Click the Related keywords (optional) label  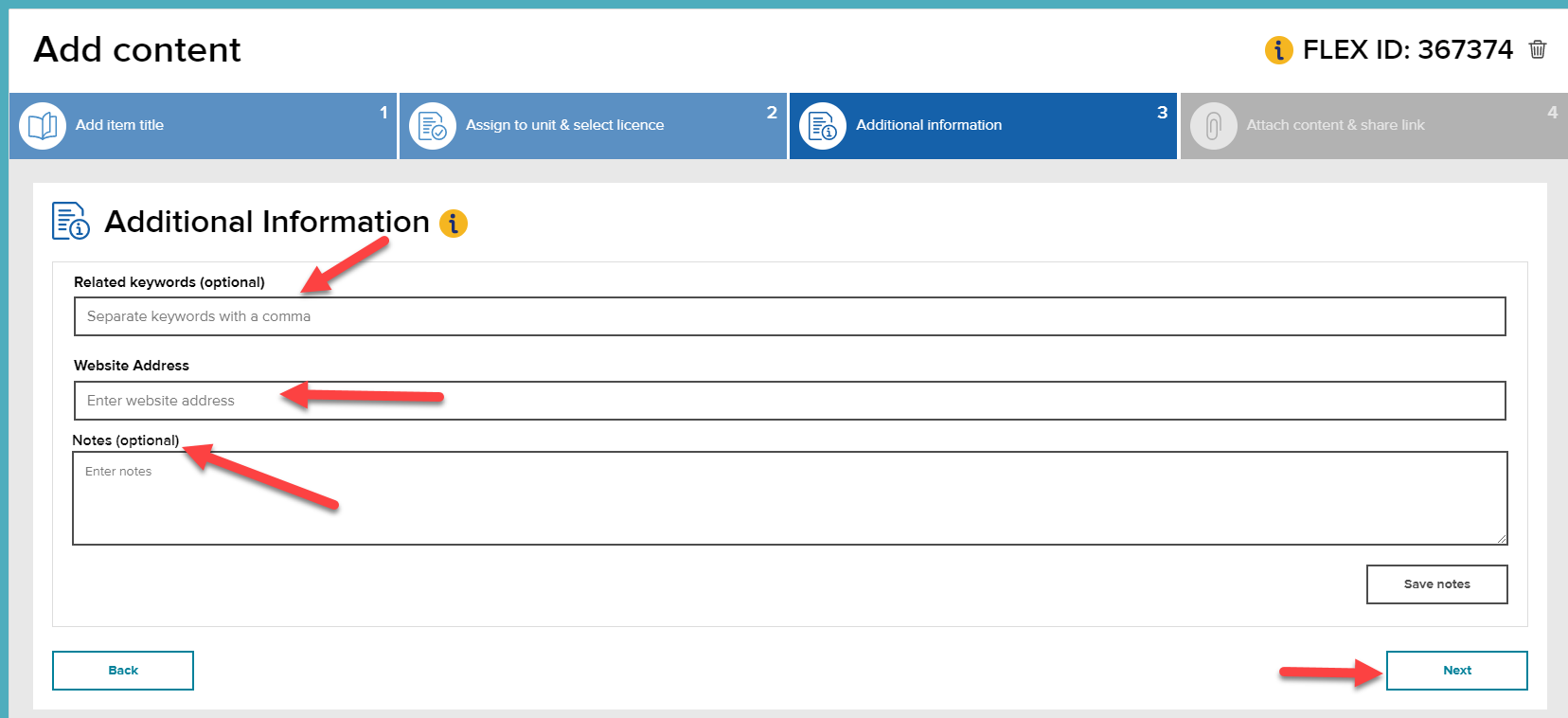point(169,282)
